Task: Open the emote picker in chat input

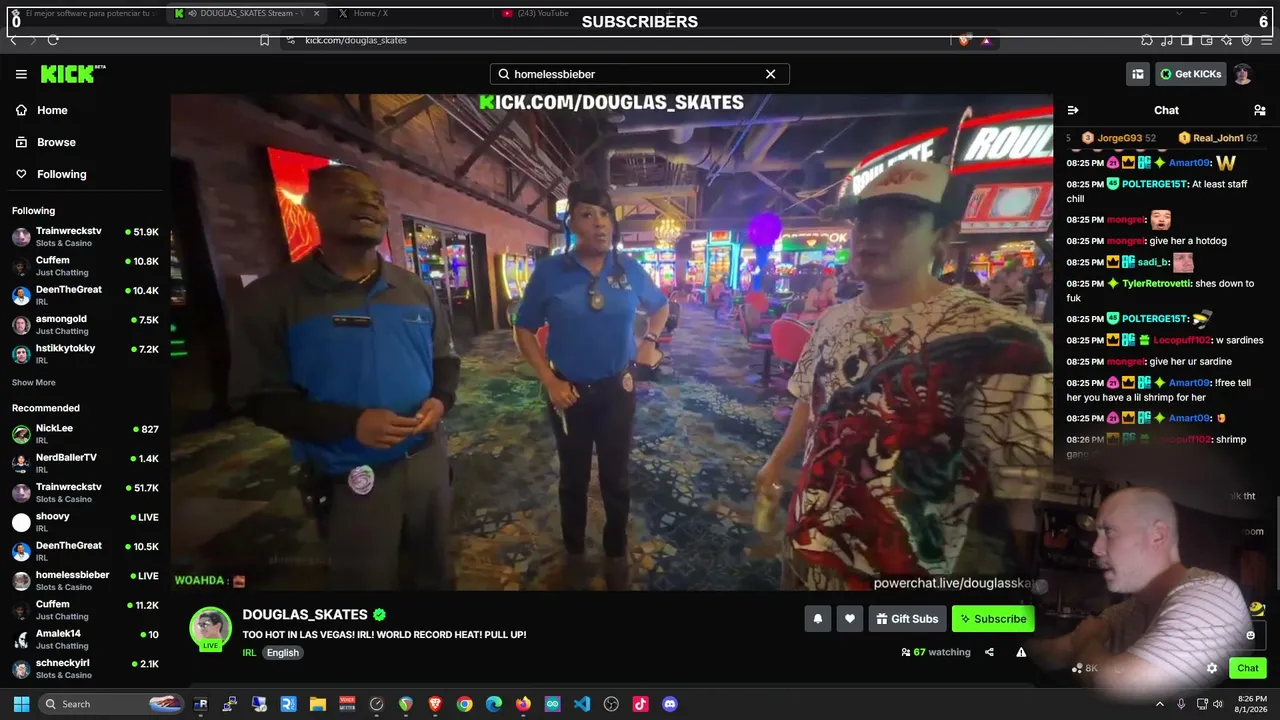Action: point(1250,635)
